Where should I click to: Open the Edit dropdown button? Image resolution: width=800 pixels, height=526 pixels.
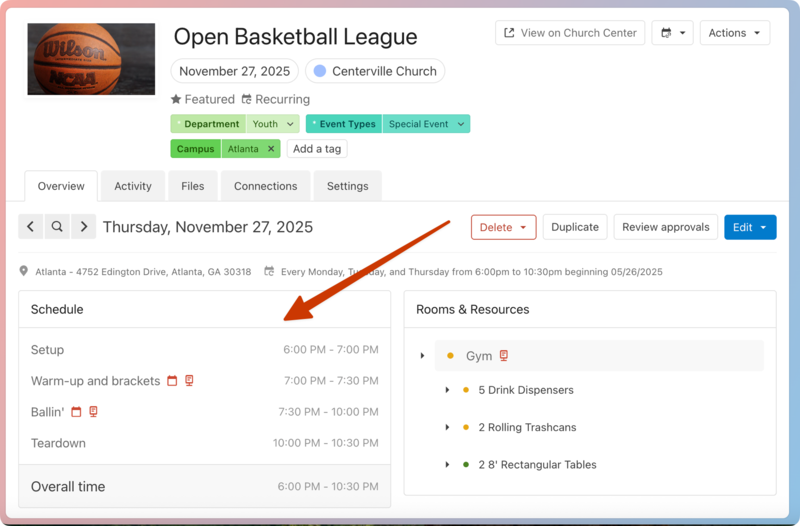click(x=750, y=227)
